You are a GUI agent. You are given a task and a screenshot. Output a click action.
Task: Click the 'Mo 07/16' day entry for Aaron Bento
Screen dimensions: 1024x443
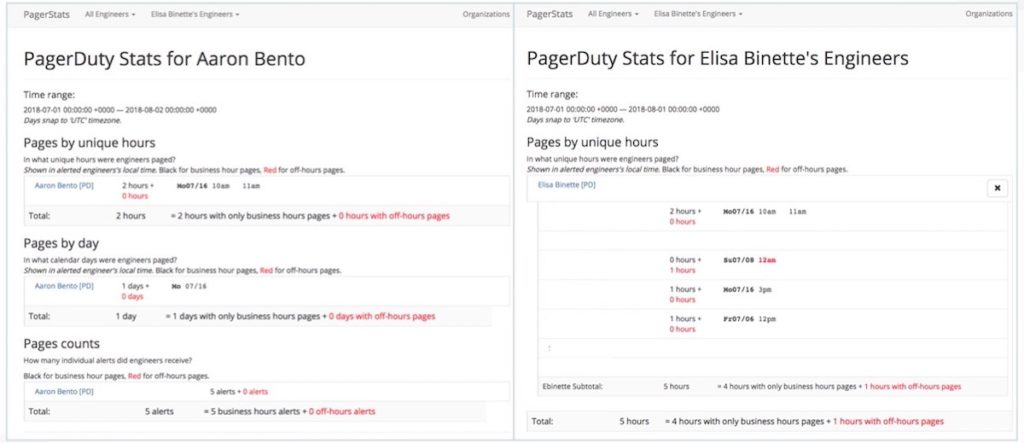(x=189, y=286)
